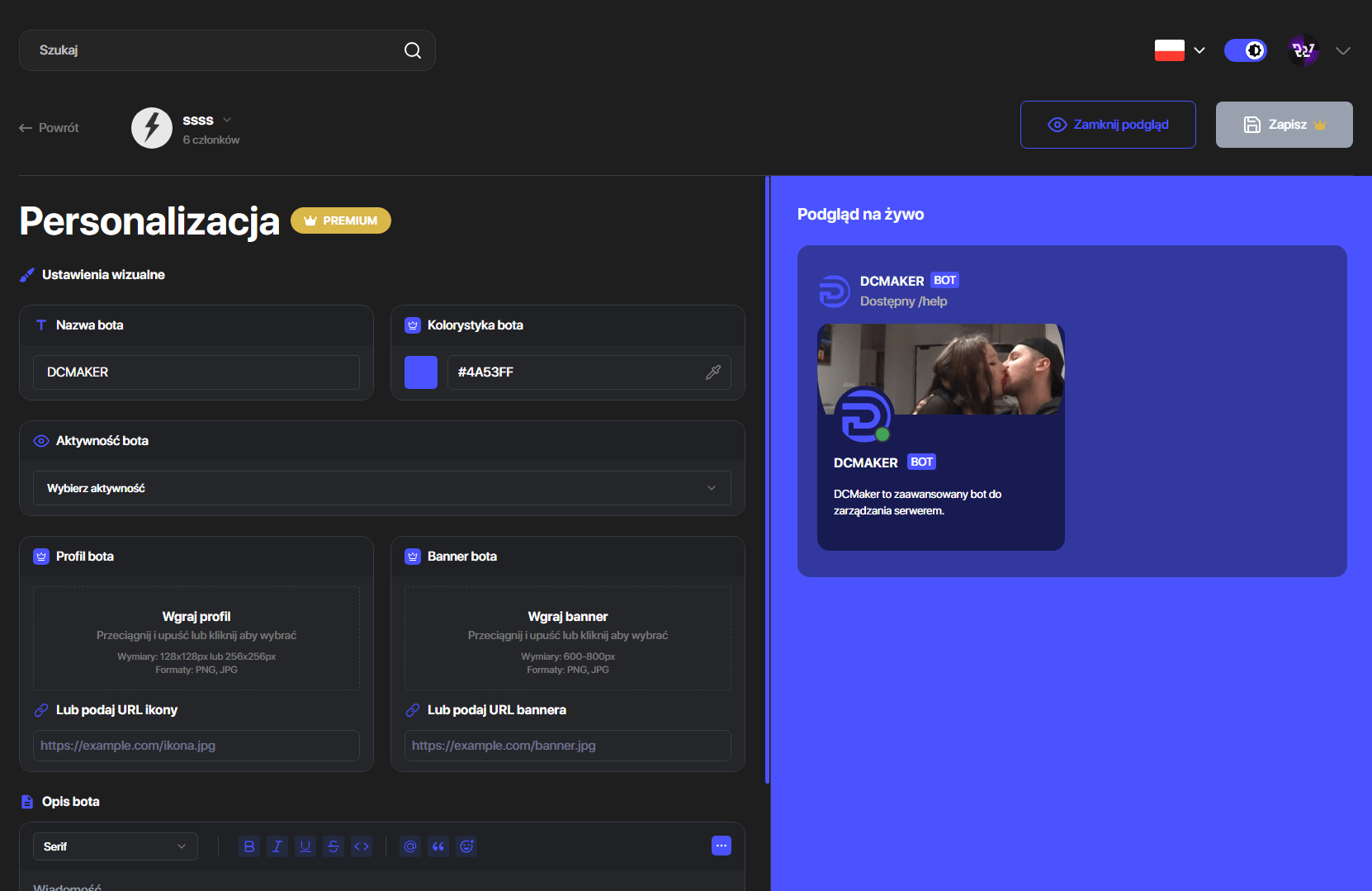Click the crown icon on Zapisz button
Viewport: 1372px width, 891px height.
pyautogui.click(x=1320, y=125)
